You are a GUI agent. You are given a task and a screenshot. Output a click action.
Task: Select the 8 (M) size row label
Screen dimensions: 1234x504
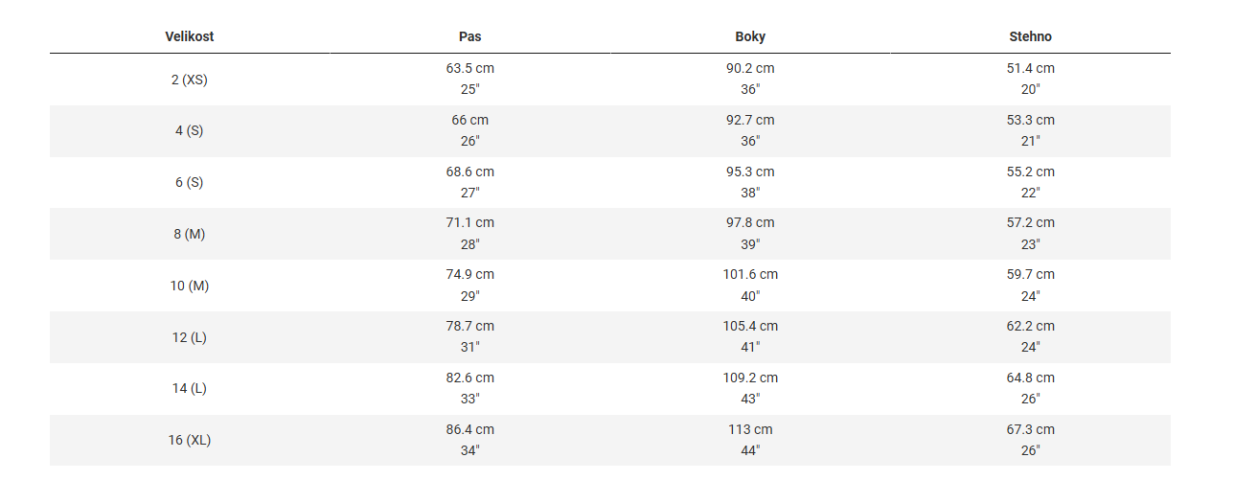click(189, 234)
